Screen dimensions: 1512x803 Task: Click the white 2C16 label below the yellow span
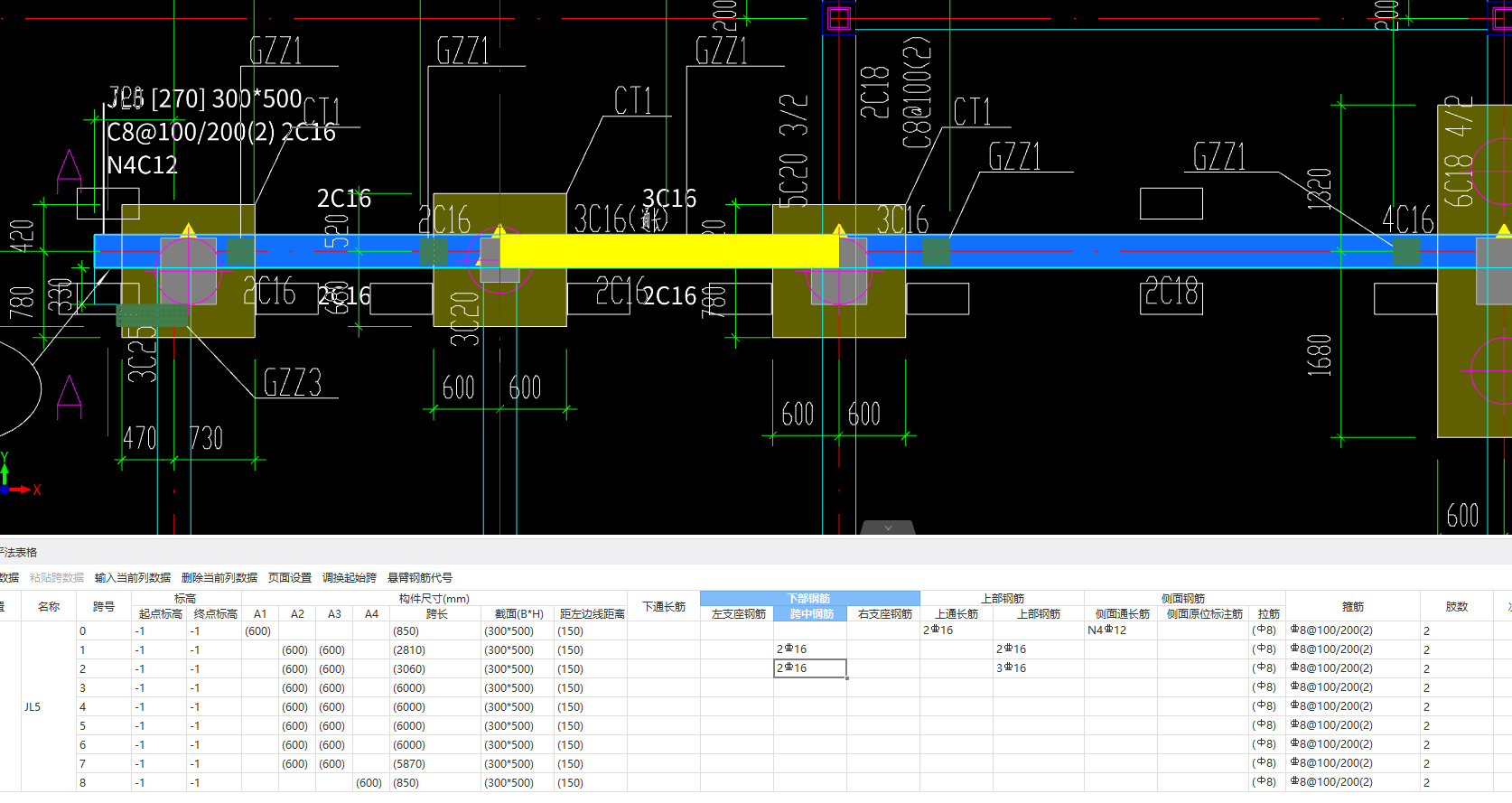tap(670, 296)
